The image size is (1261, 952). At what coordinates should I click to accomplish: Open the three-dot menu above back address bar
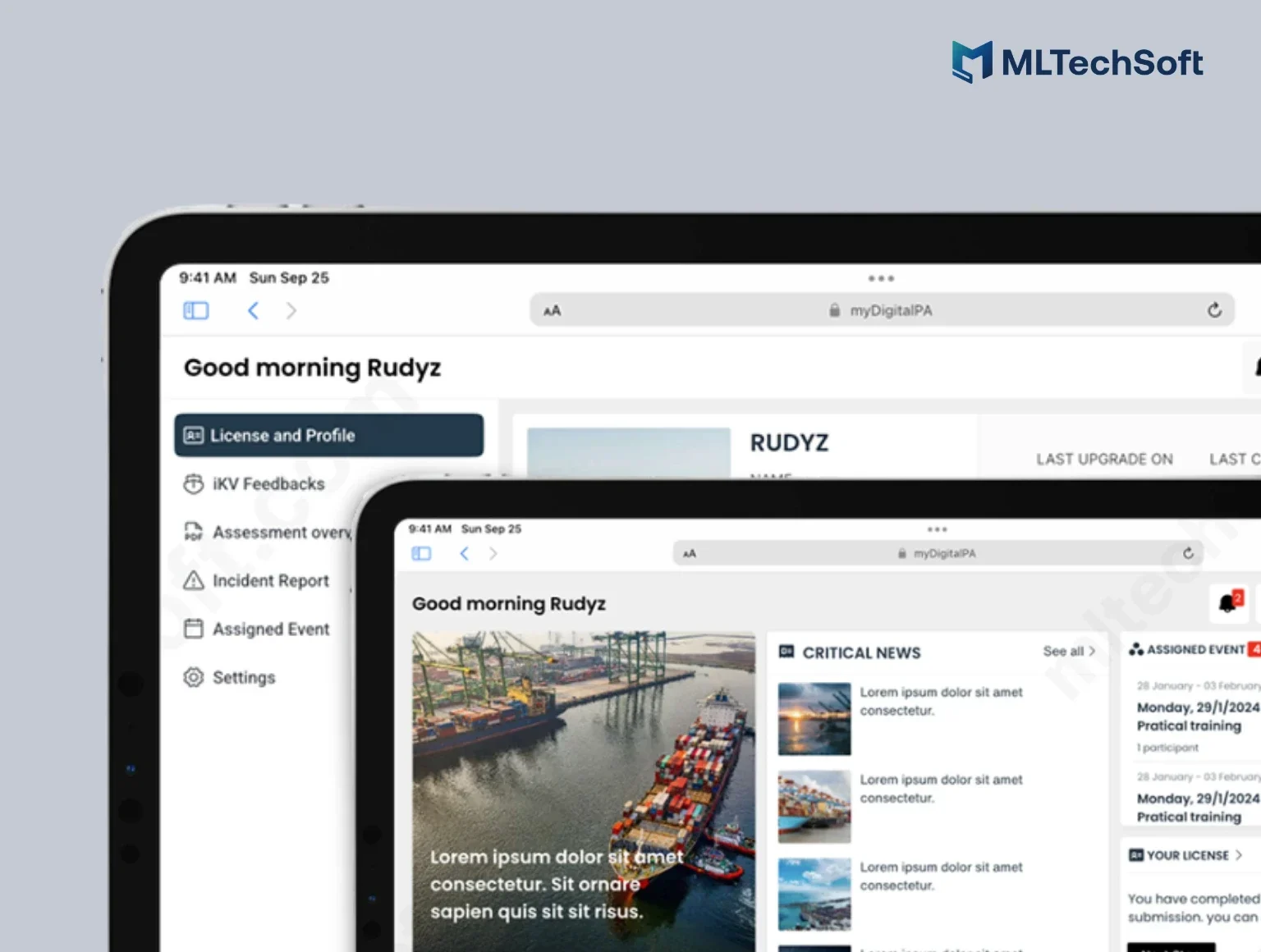point(881,279)
